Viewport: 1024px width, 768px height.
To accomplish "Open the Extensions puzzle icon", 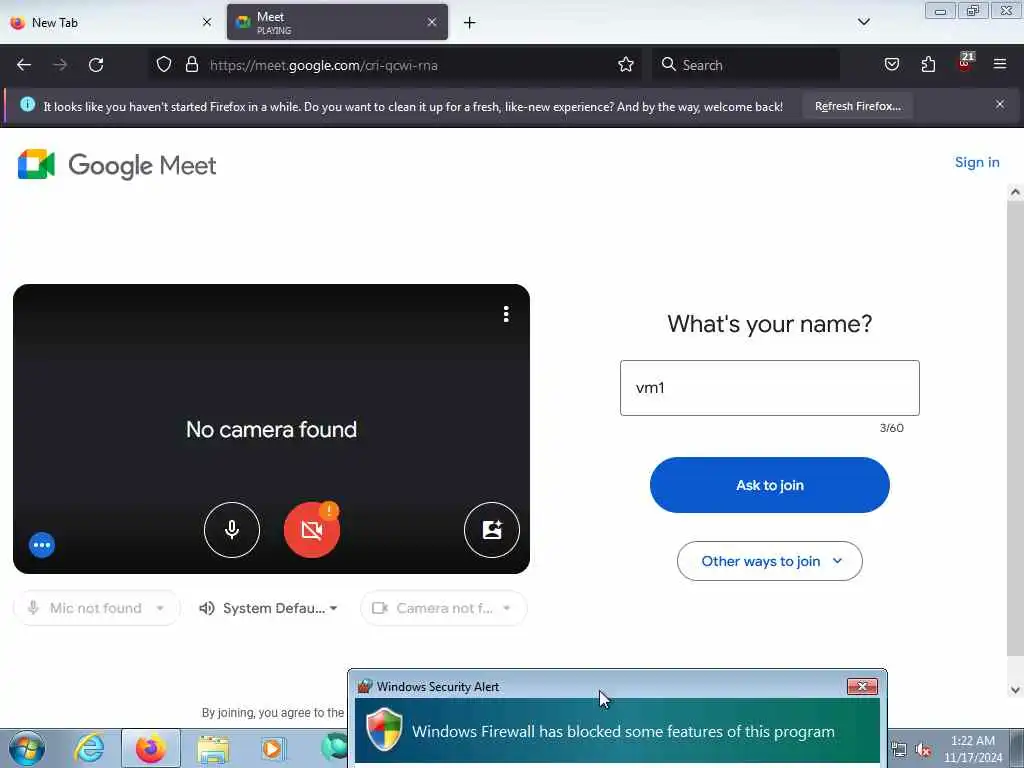I will pyautogui.click(x=928, y=65).
